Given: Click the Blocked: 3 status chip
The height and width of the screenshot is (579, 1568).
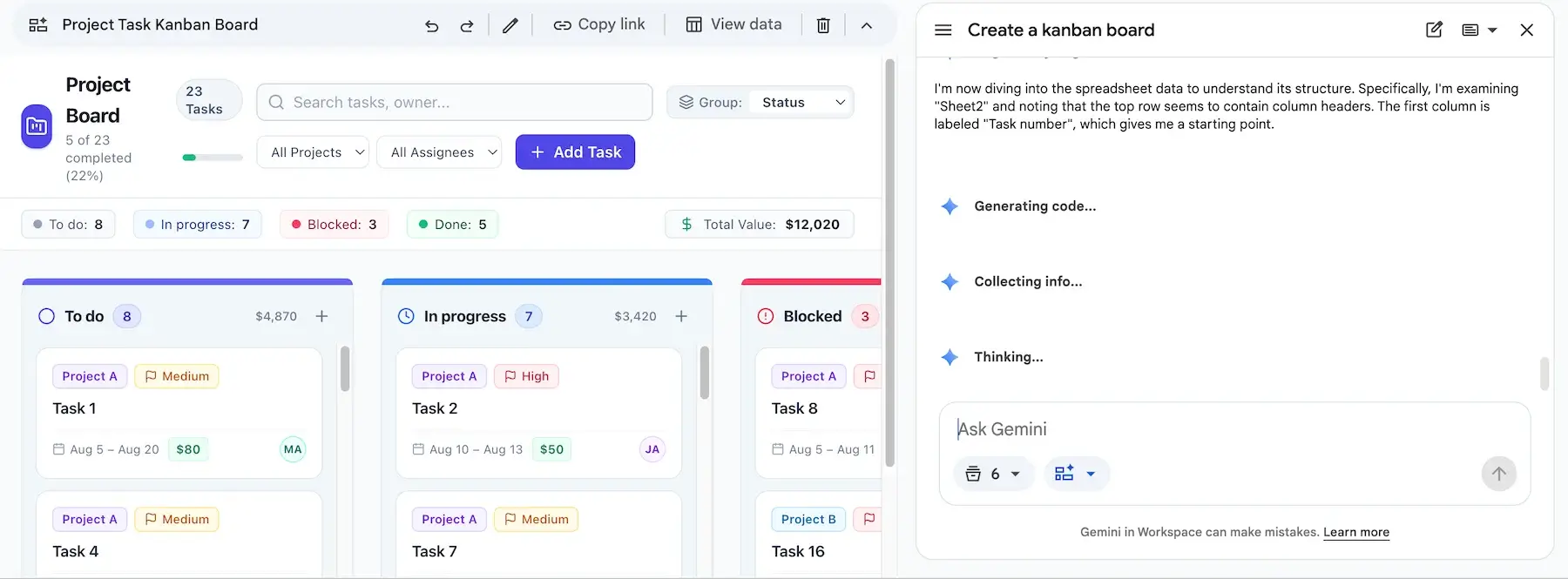Looking at the screenshot, I should [334, 225].
